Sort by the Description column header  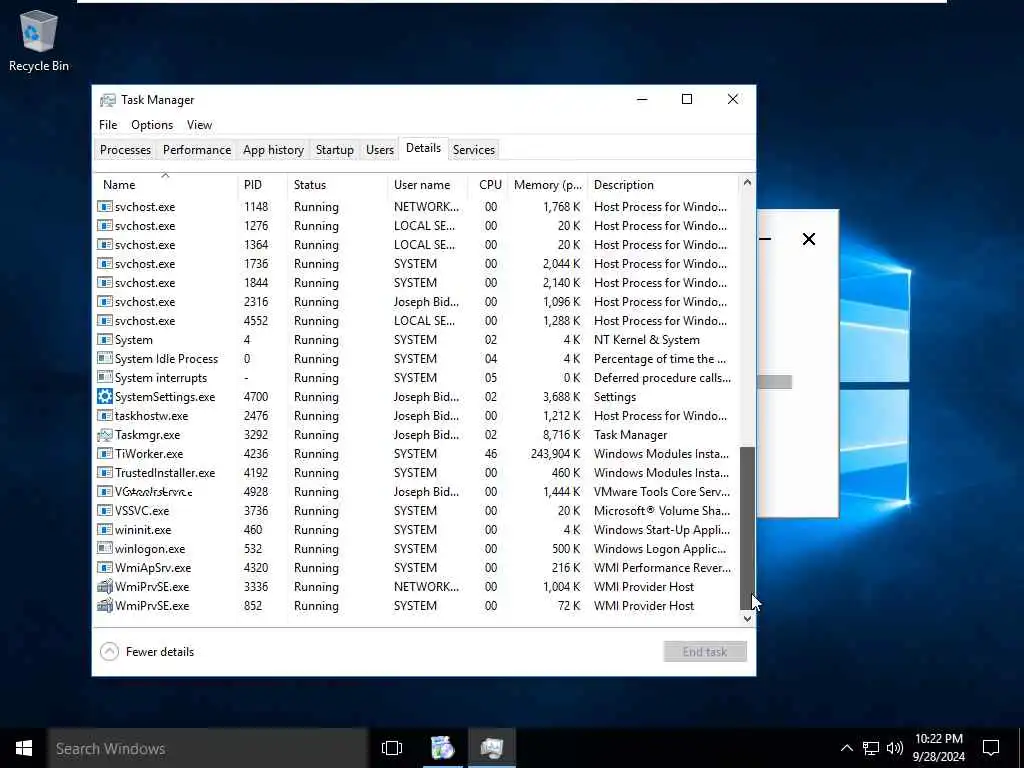[663, 185]
